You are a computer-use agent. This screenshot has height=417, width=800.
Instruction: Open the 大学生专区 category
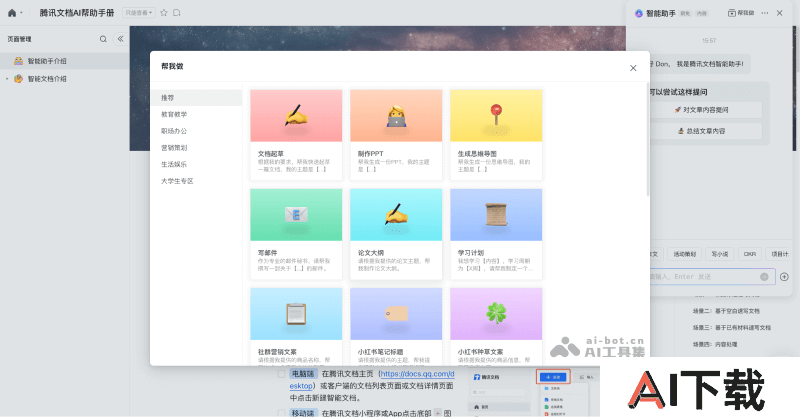tap(177, 181)
